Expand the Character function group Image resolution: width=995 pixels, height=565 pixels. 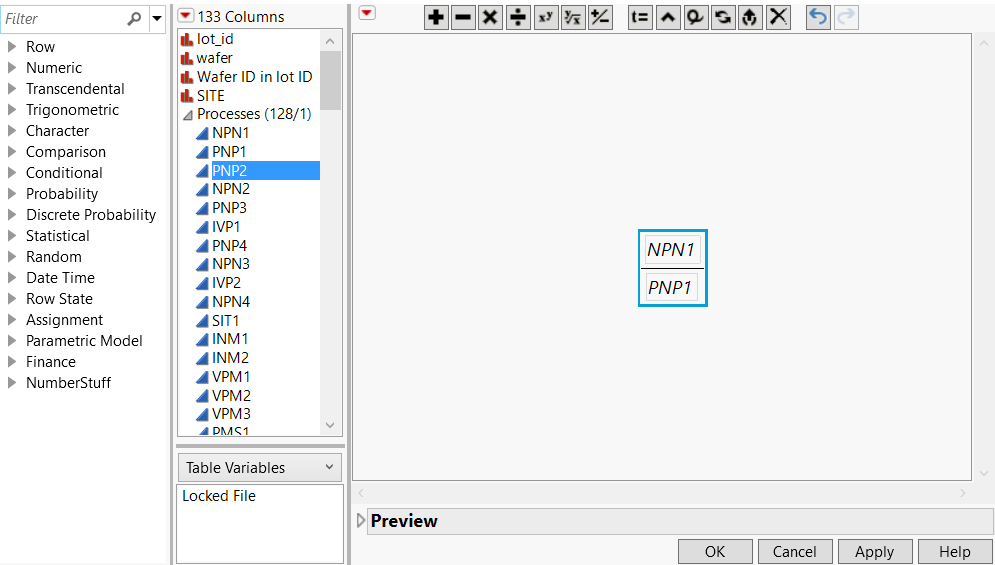(11, 131)
